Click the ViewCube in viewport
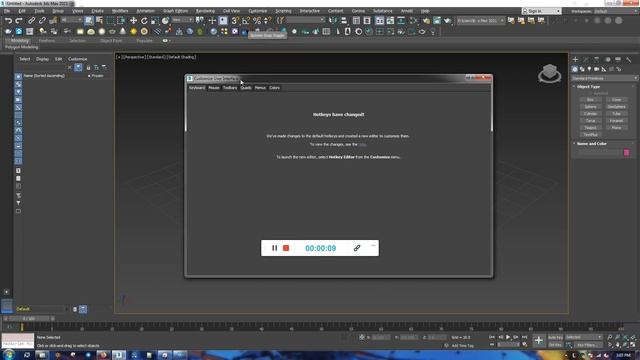 click(549, 73)
